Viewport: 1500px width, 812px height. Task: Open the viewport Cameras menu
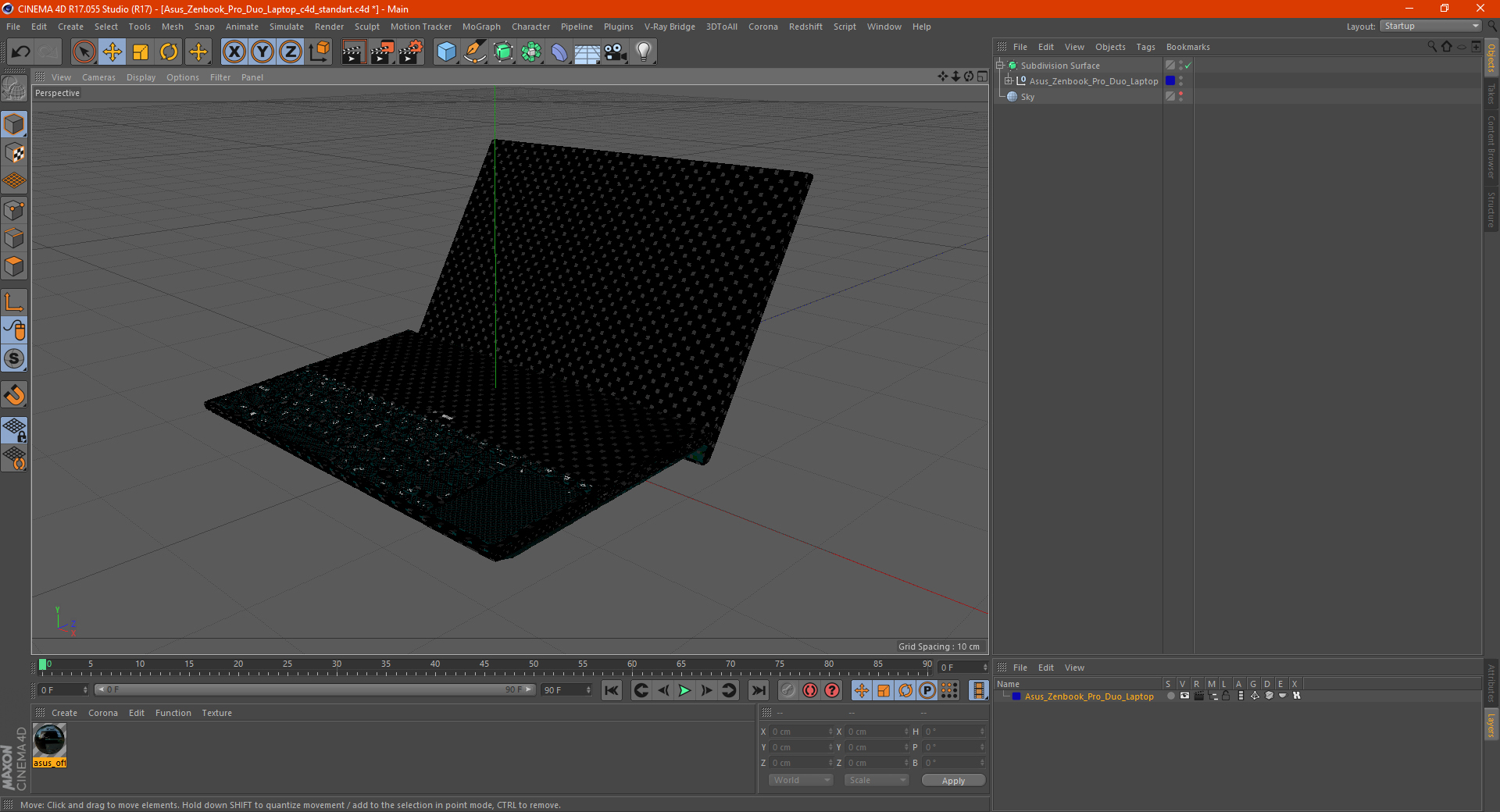98,77
